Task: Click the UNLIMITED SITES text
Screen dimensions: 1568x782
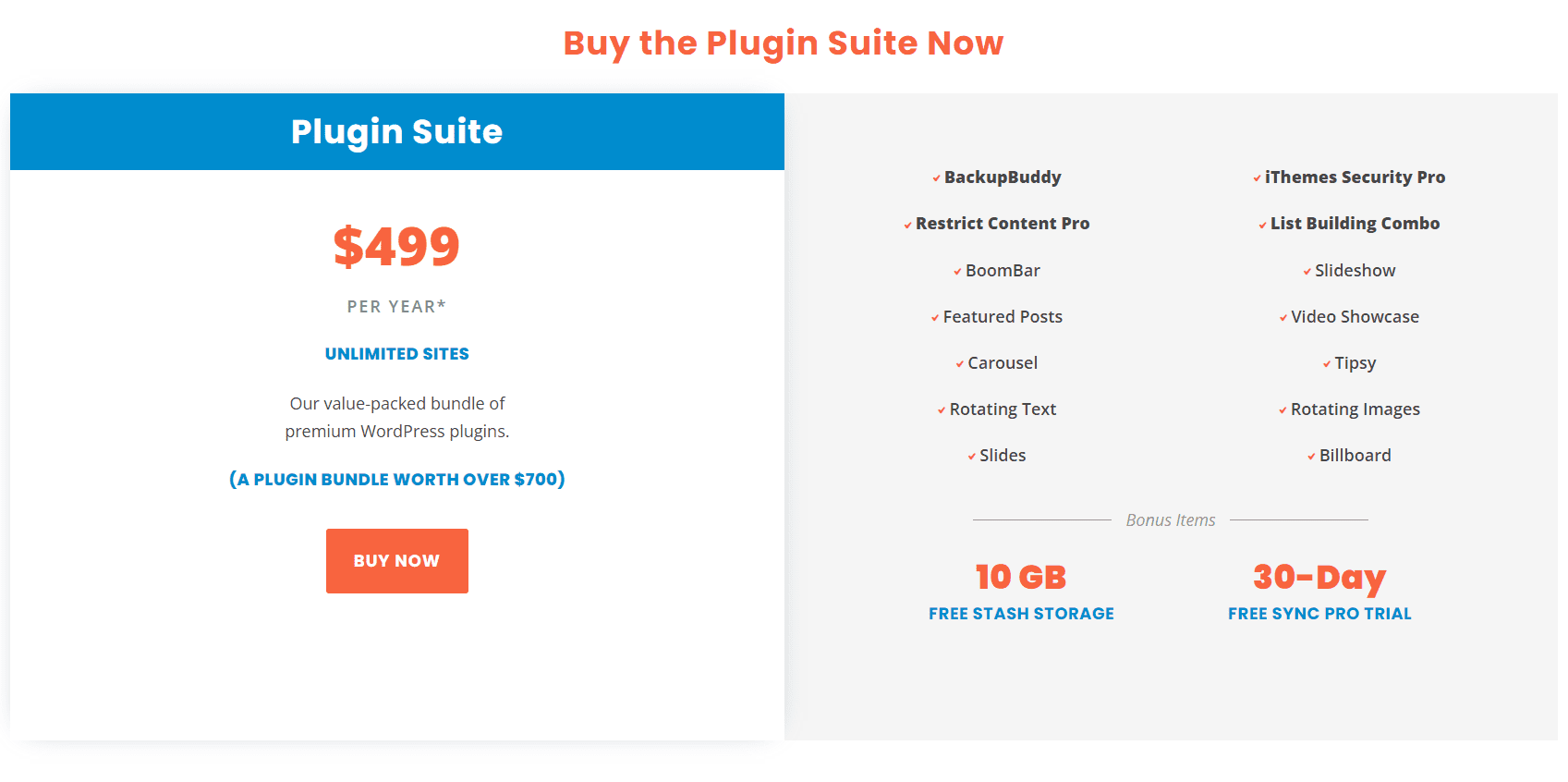Action: (397, 354)
